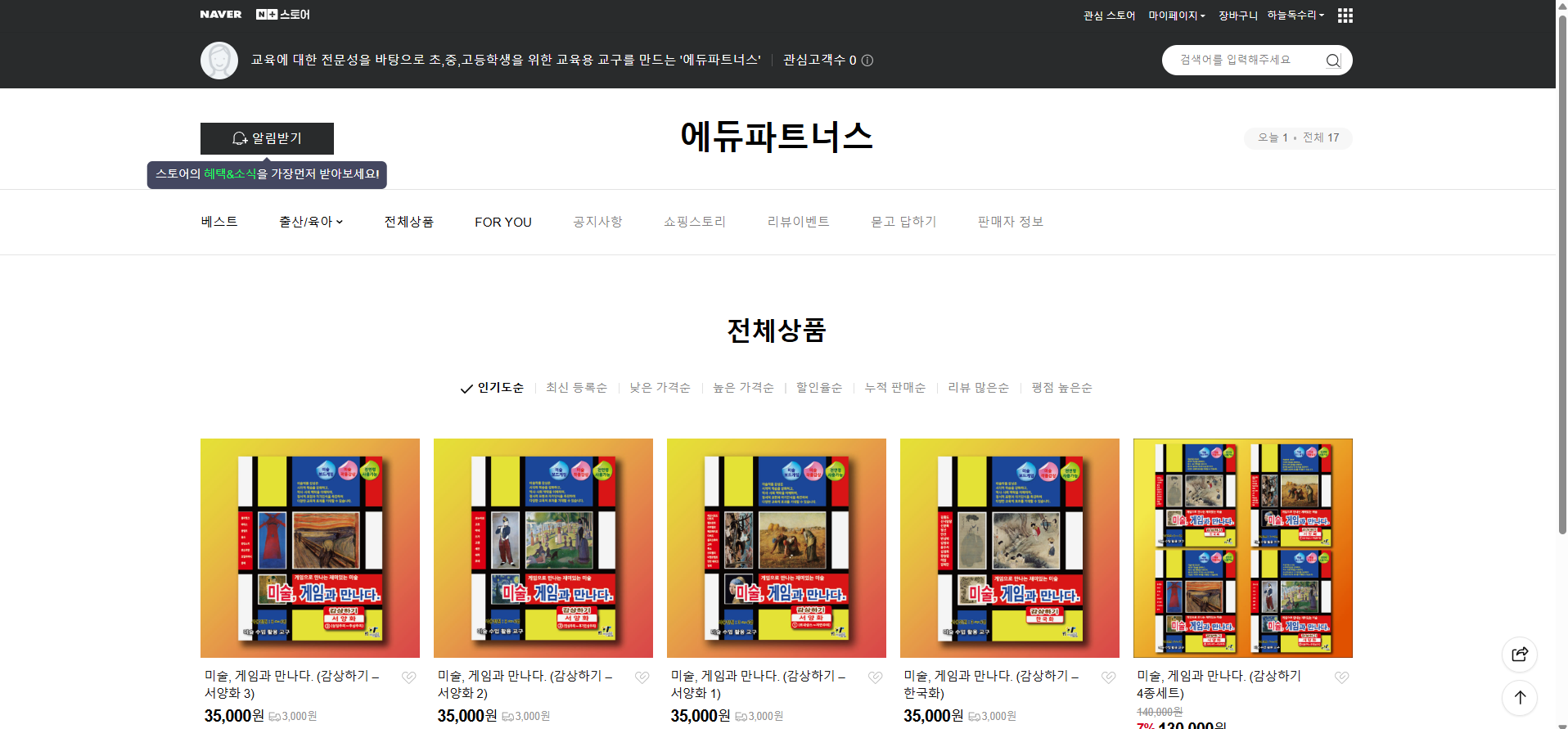This screenshot has width=1568, height=729.
Task: Sort by 높은 가격순
Action: coord(744,388)
